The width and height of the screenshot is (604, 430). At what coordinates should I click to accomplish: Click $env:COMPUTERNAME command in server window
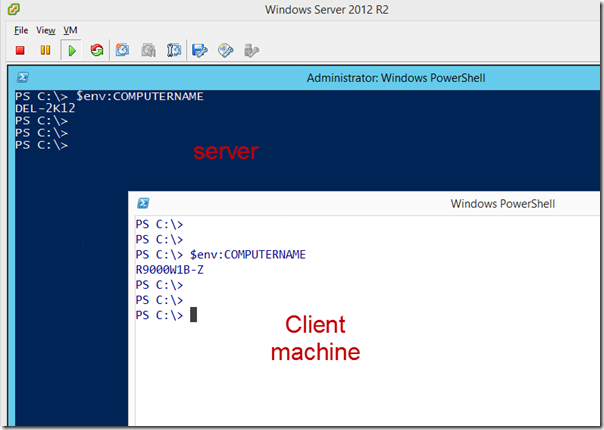click(139, 96)
